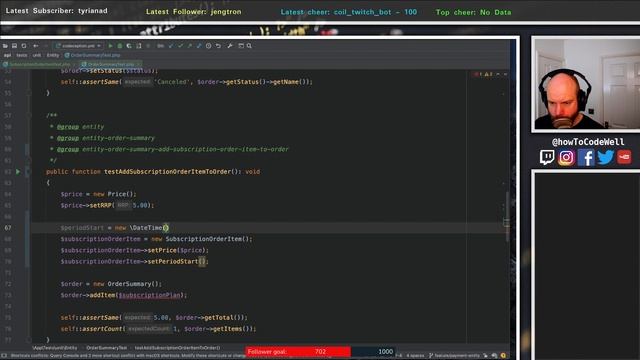Run testAddSubscriptionOrderItemToOrder via gutter play icon
This screenshot has width=640, height=360.
pyautogui.click(x=18, y=172)
